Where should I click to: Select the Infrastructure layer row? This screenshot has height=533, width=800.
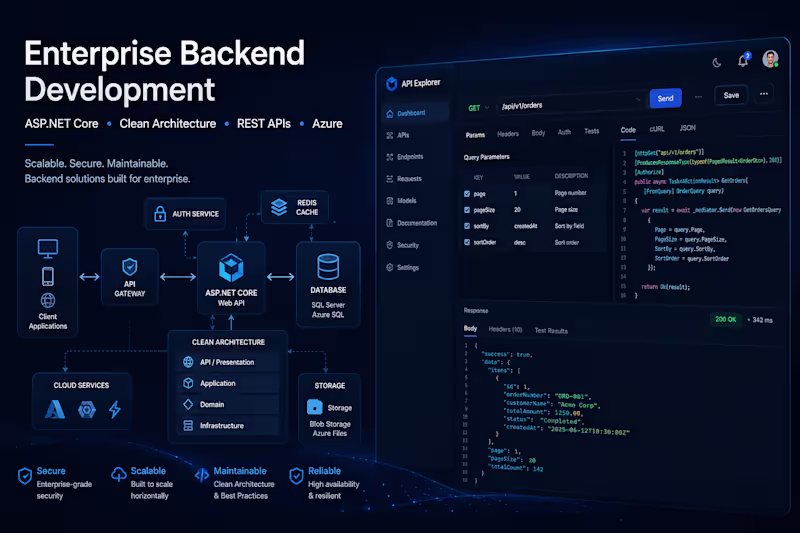tap(228, 426)
